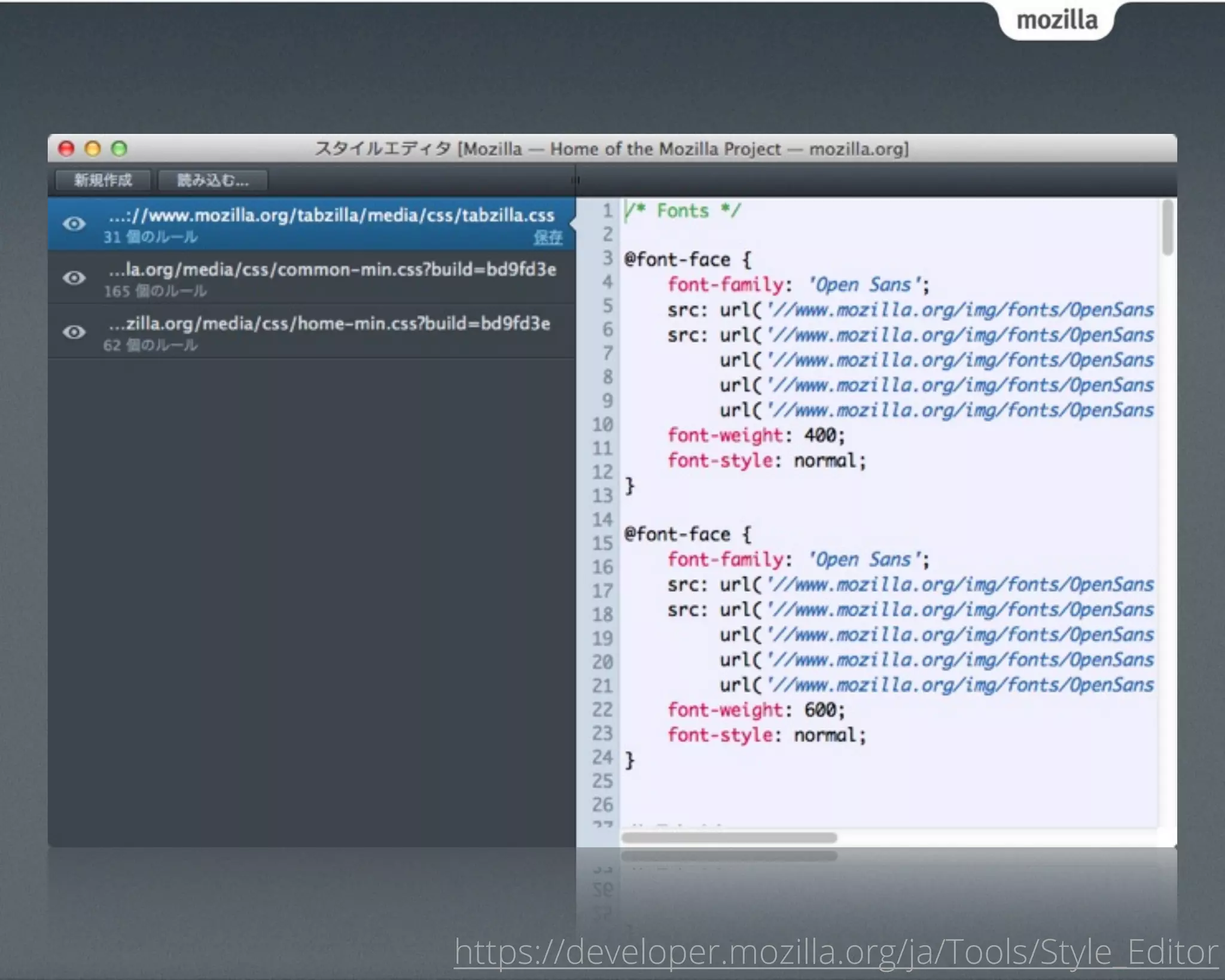Click line number 10 in the gutter
This screenshot has width=1225, height=980.
click(x=602, y=425)
